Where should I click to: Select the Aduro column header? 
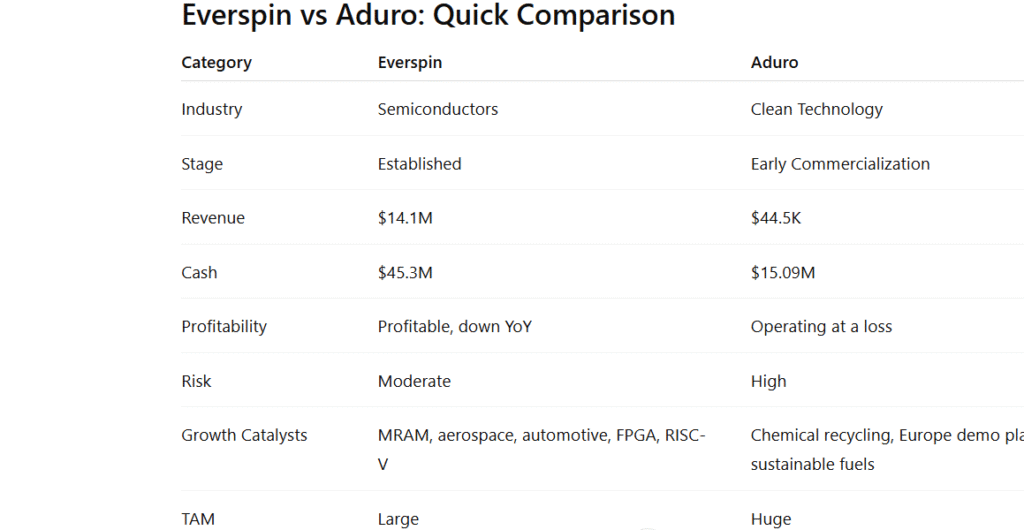pyautogui.click(x=774, y=62)
